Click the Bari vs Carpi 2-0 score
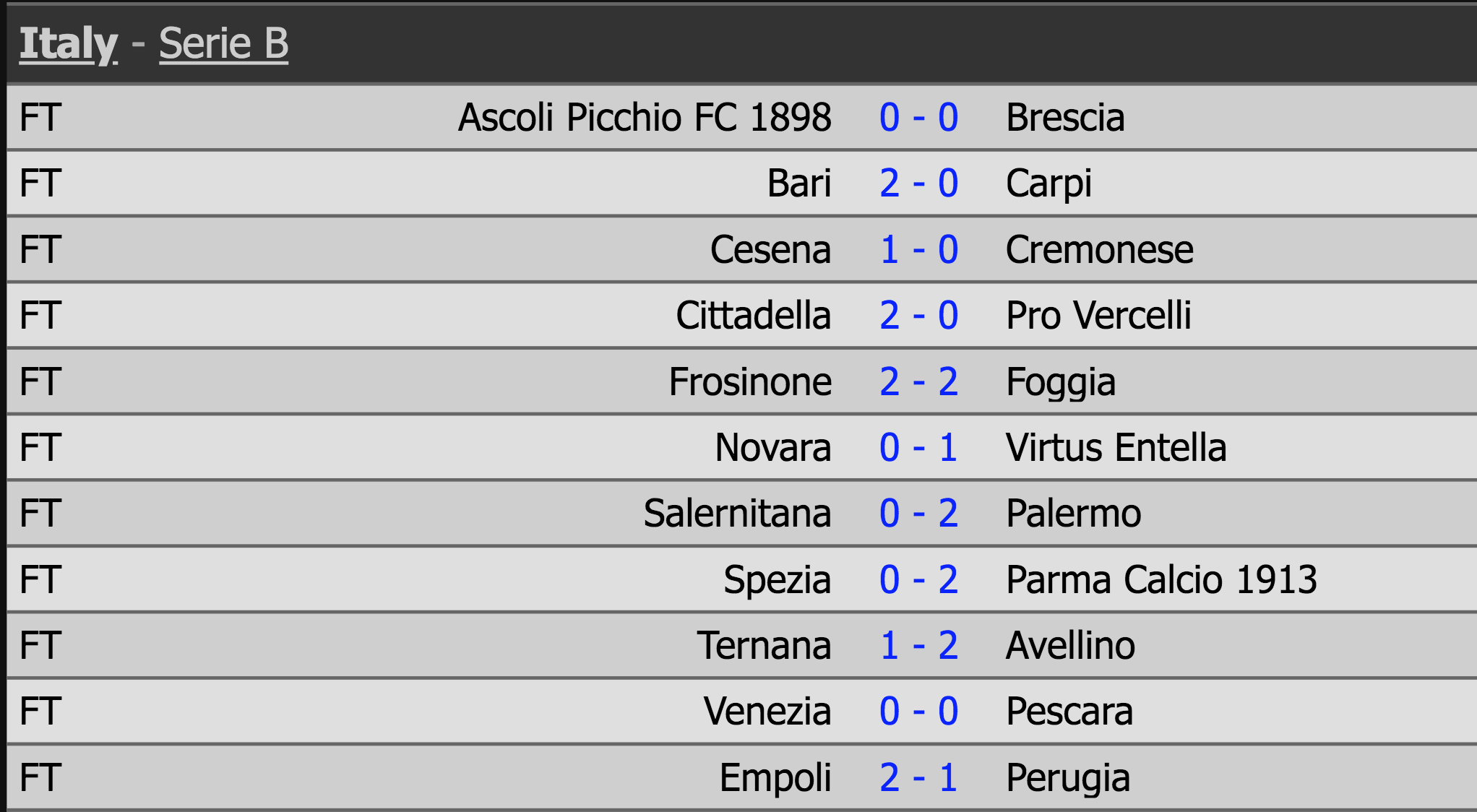Image resolution: width=1477 pixels, height=812 pixels. pyautogui.click(x=918, y=183)
